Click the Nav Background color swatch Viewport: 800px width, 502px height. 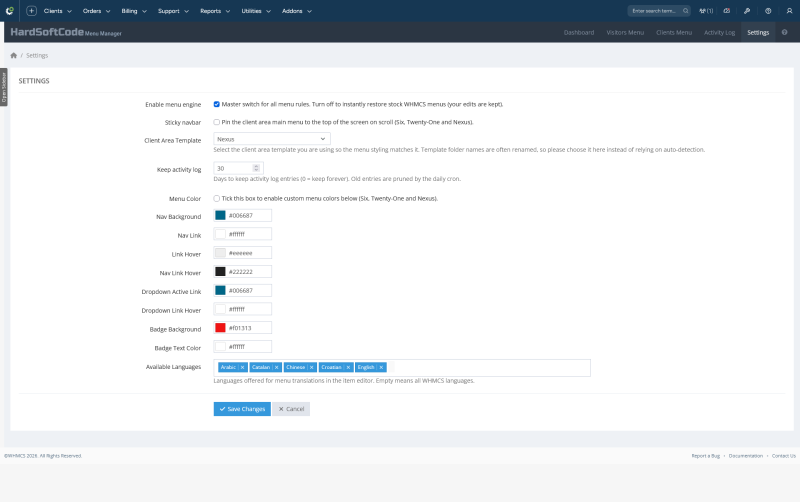click(x=220, y=215)
